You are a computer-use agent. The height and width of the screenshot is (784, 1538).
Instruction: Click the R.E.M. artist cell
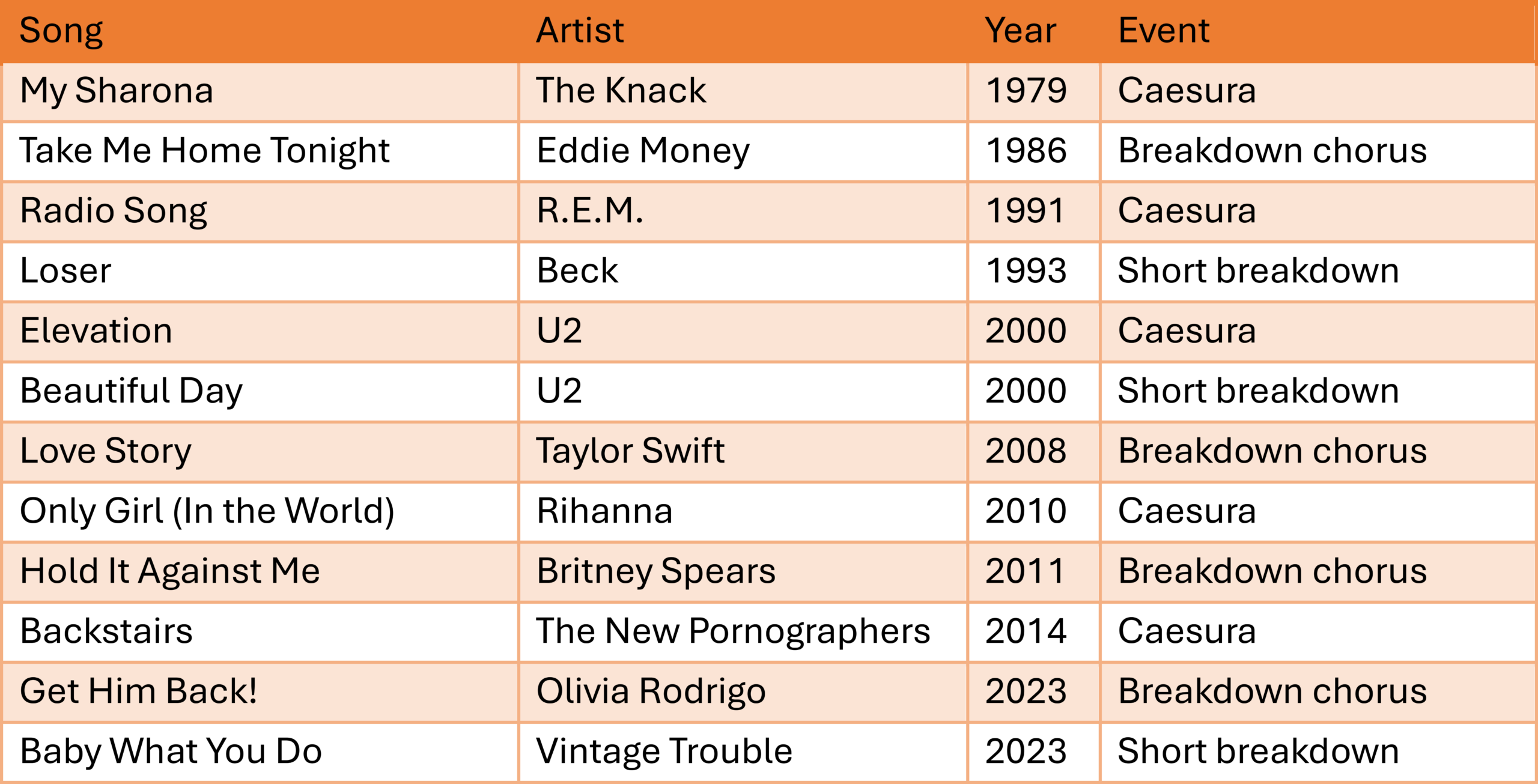coord(743,211)
